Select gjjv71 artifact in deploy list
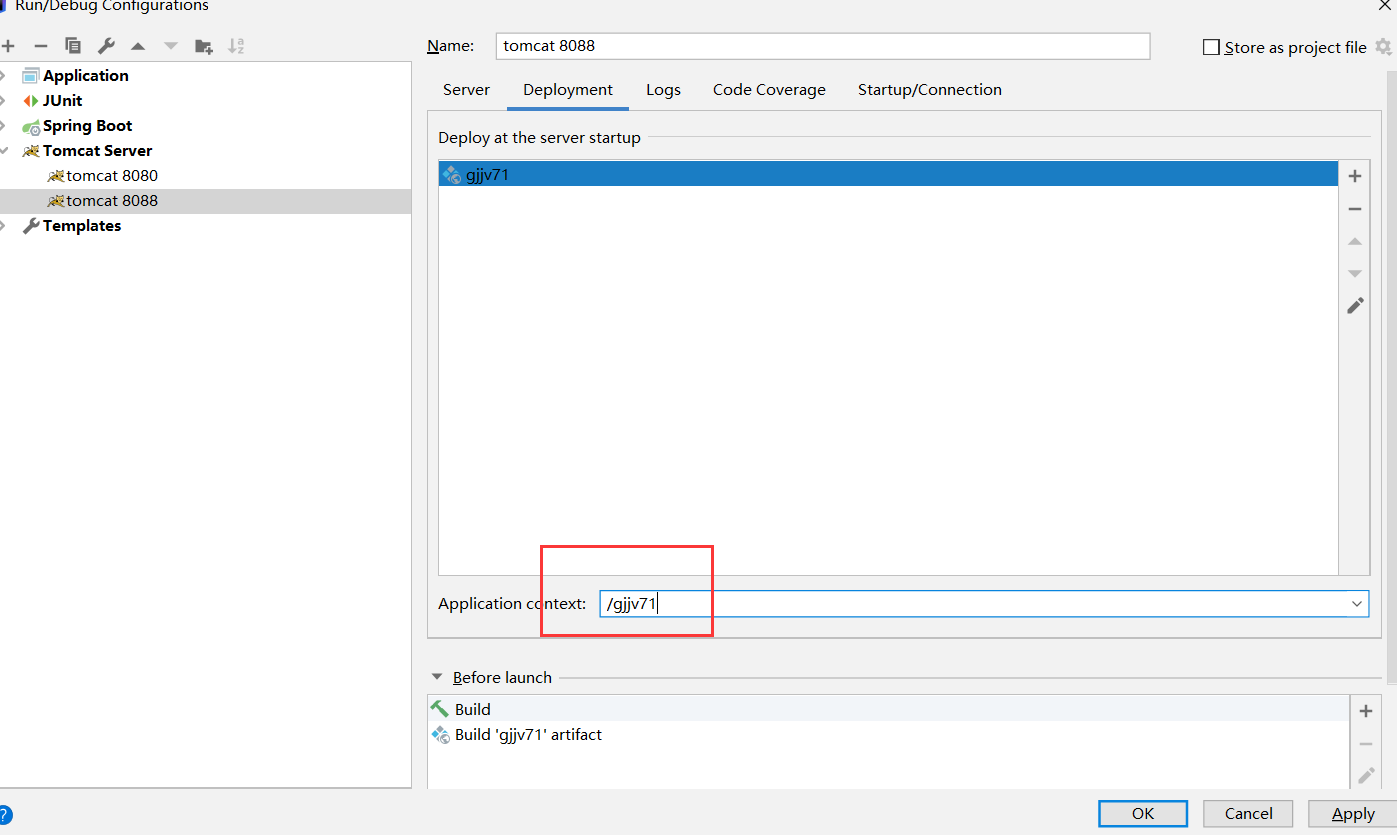The width and height of the screenshot is (1397, 835). click(888, 175)
